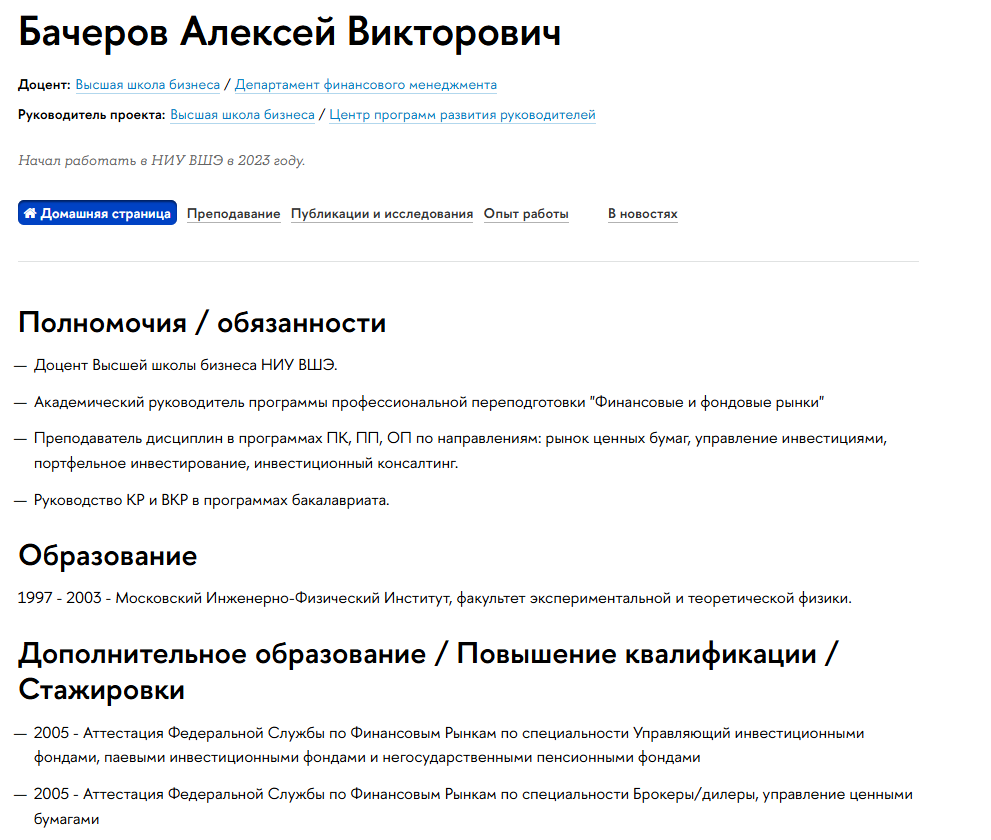
Task: Click the line starting 'Преподаватель дисциплин в программах'
Action: (460, 451)
